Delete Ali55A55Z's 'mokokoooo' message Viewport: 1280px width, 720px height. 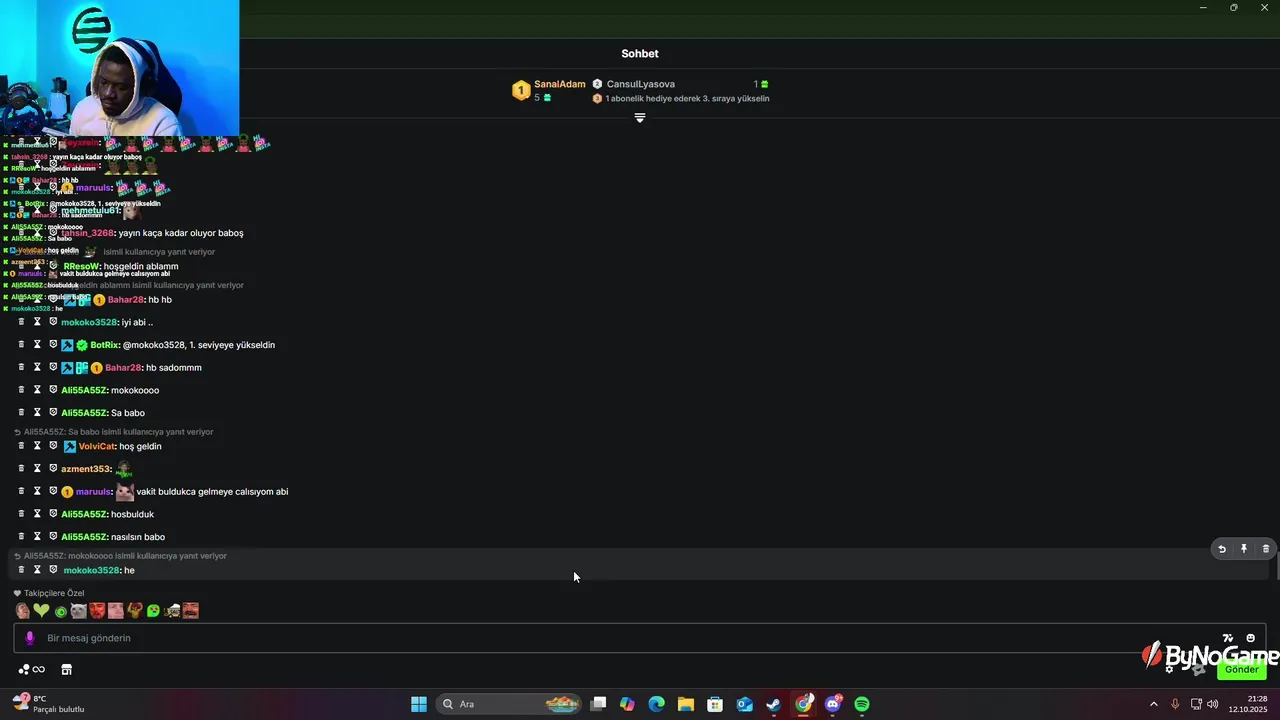point(21,390)
